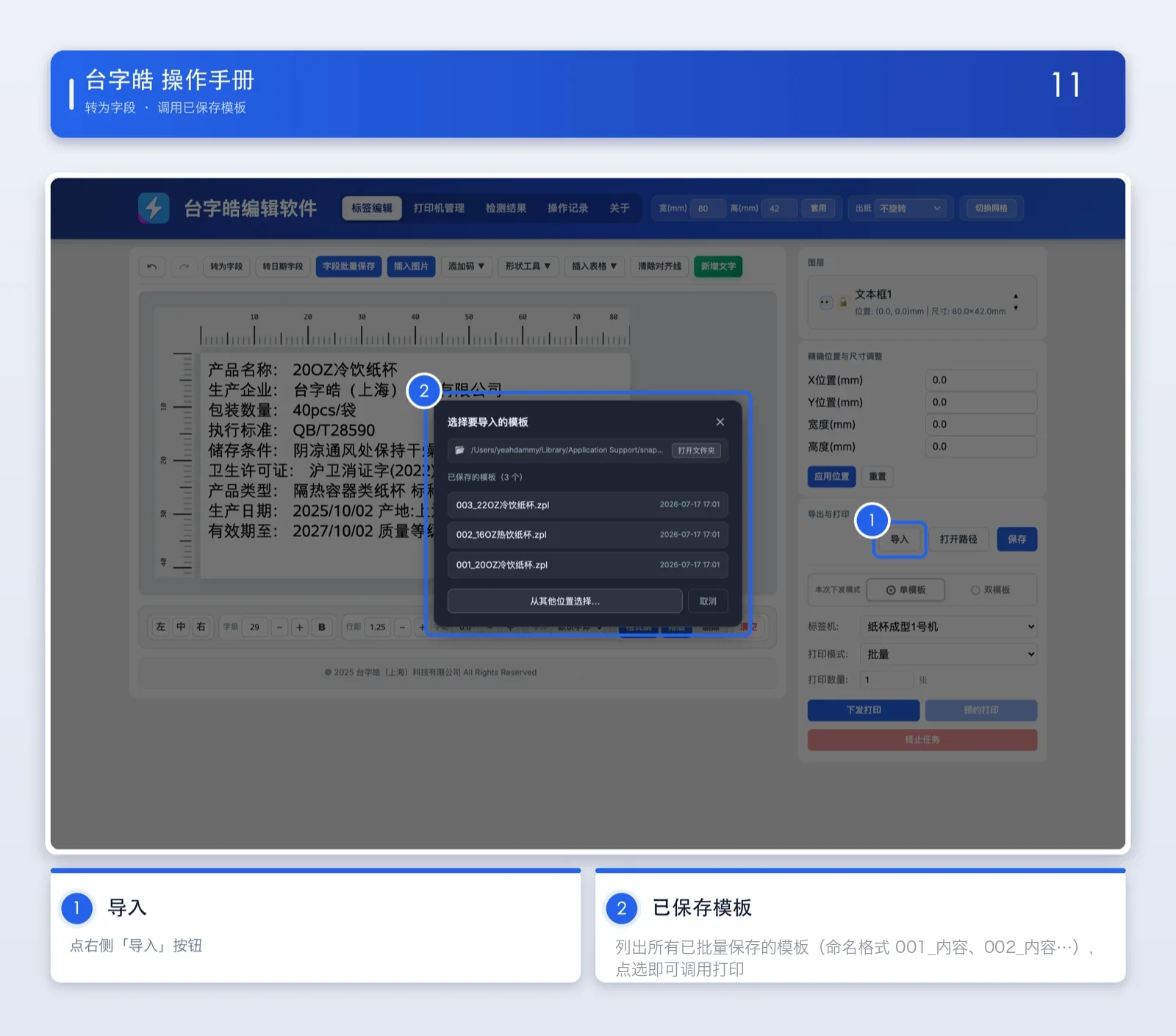Click the 高(mm) field showing 42
Viewport: 1176px width, 1036px height.
(x=778, y=209)
